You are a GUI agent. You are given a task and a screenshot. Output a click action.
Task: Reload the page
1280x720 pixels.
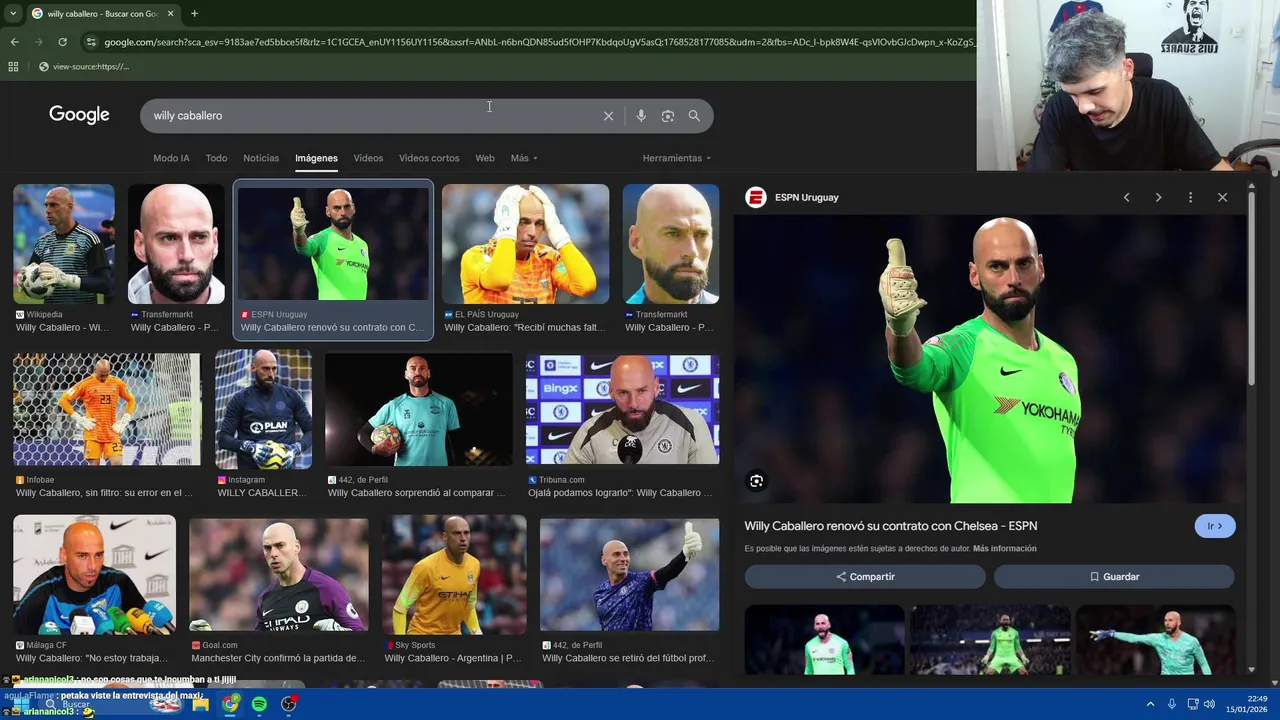(x=62, y=42)
